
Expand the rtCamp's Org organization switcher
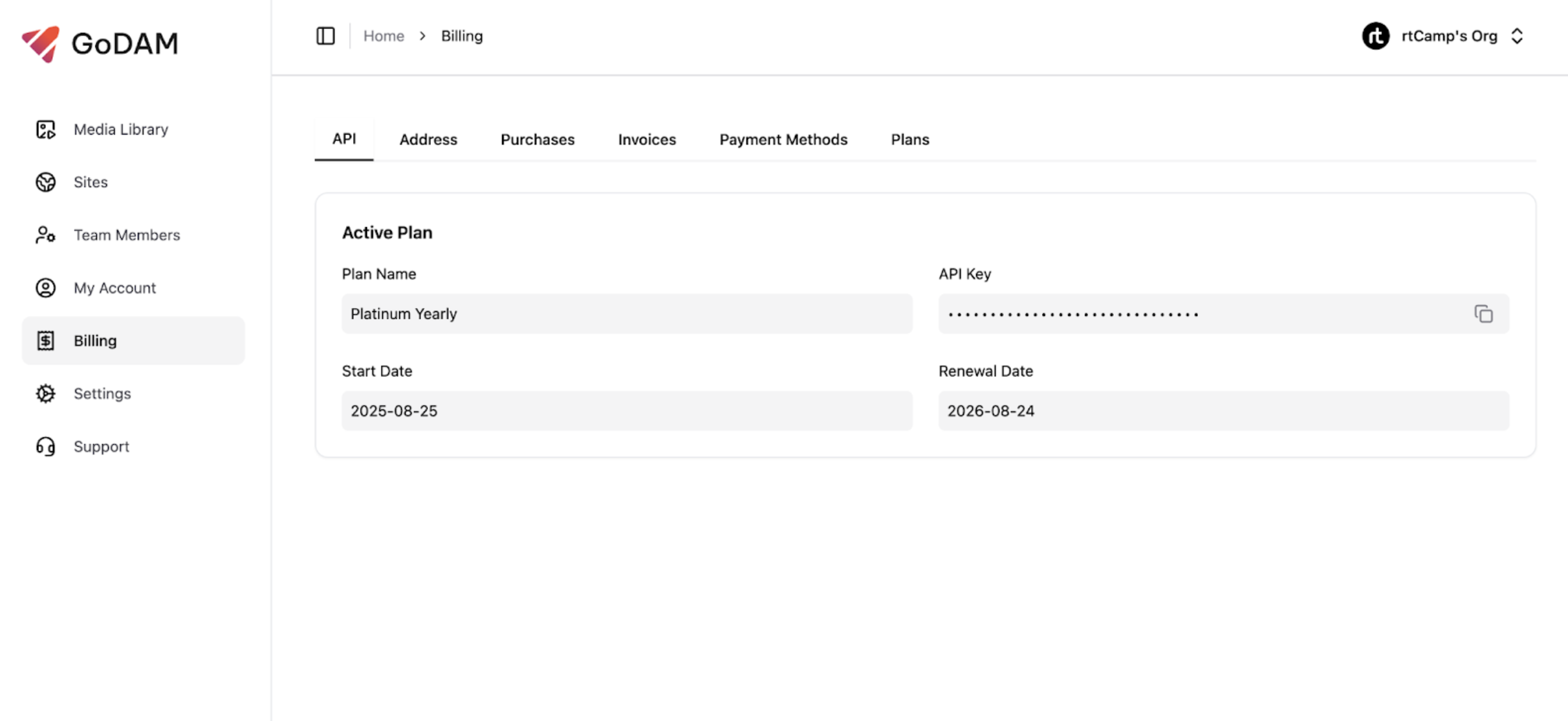point(1449,36)
